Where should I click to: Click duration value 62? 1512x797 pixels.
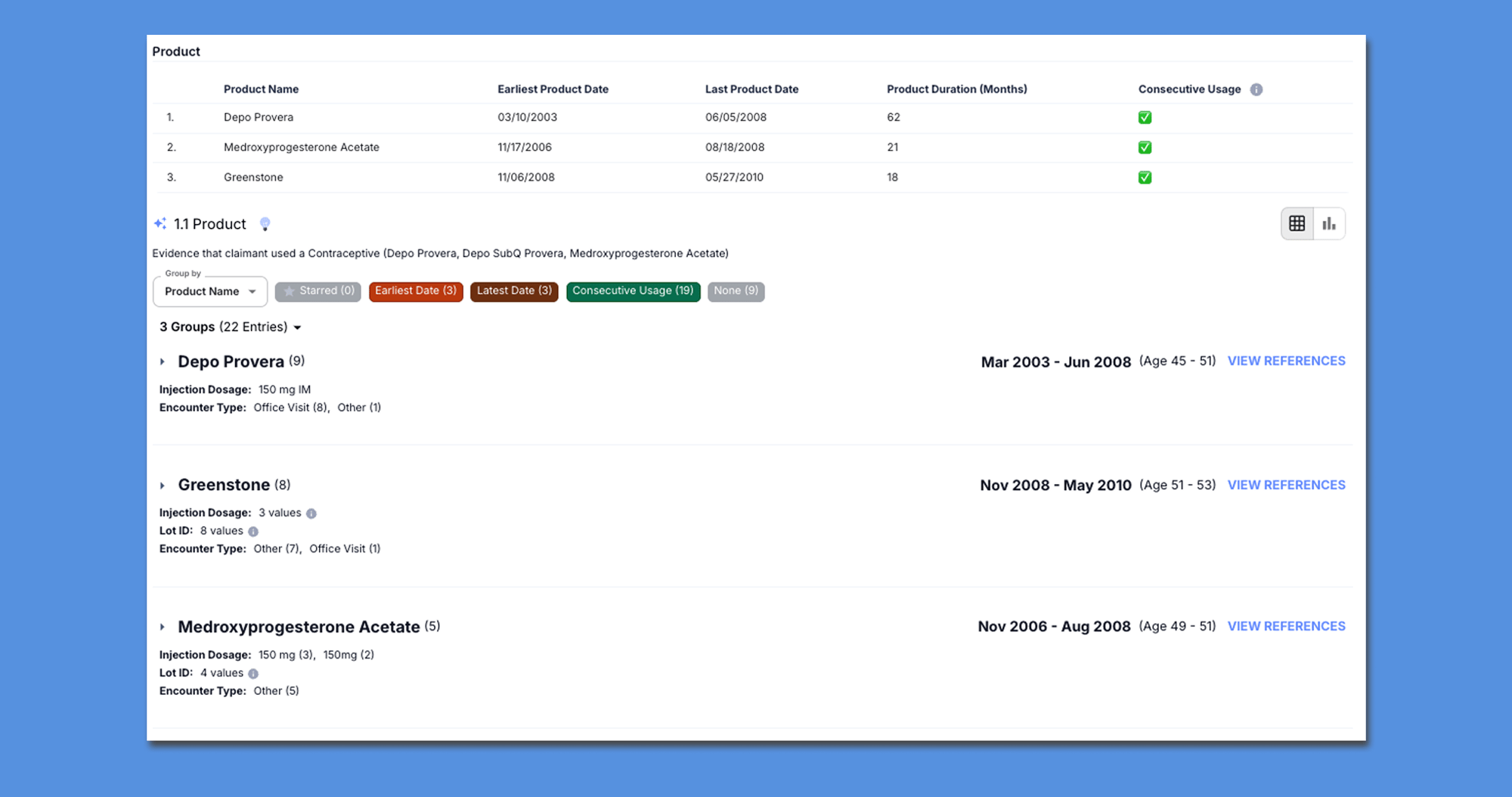click(x=894, y=117)
